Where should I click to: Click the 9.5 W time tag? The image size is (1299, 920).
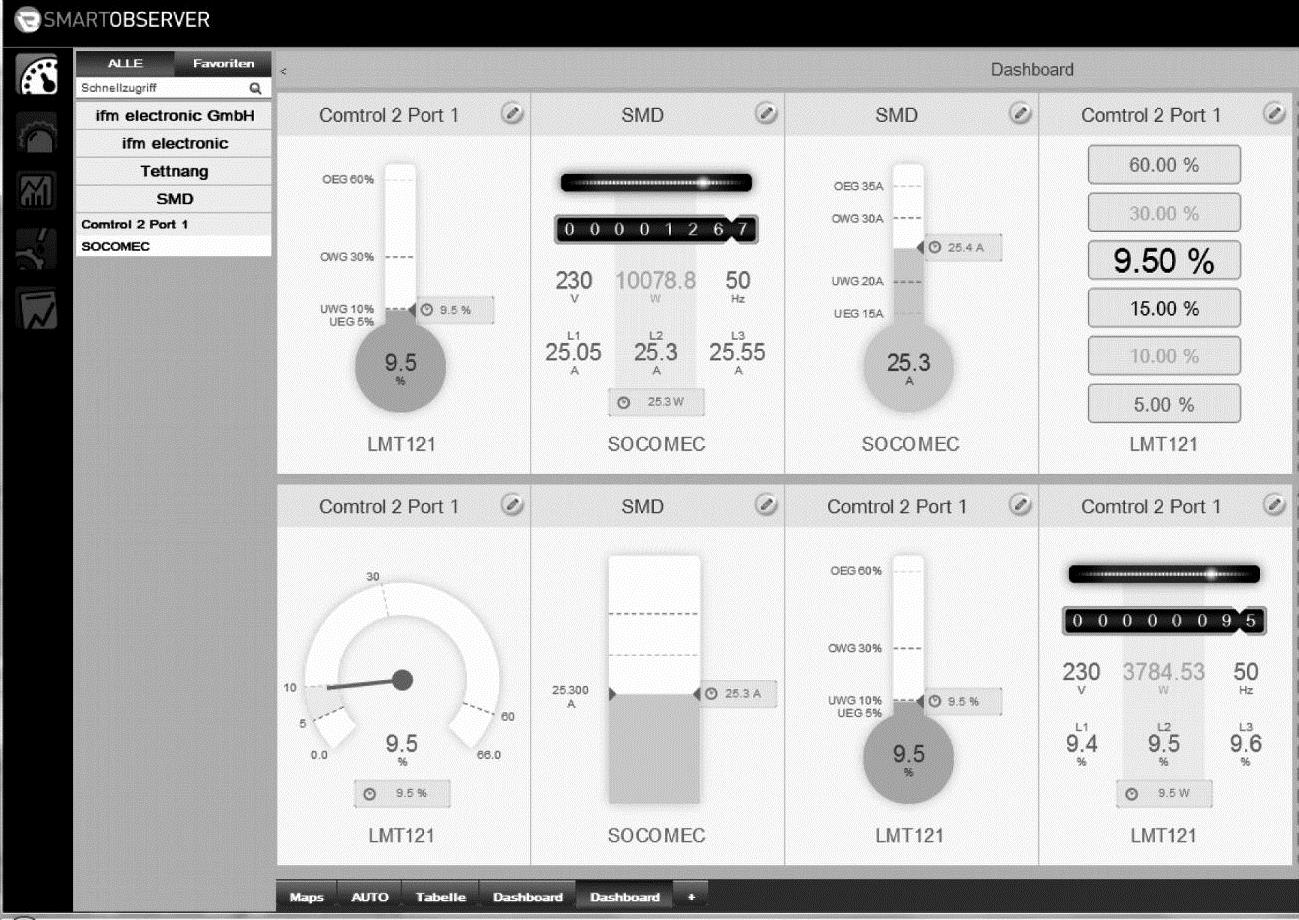(1164, 794)
